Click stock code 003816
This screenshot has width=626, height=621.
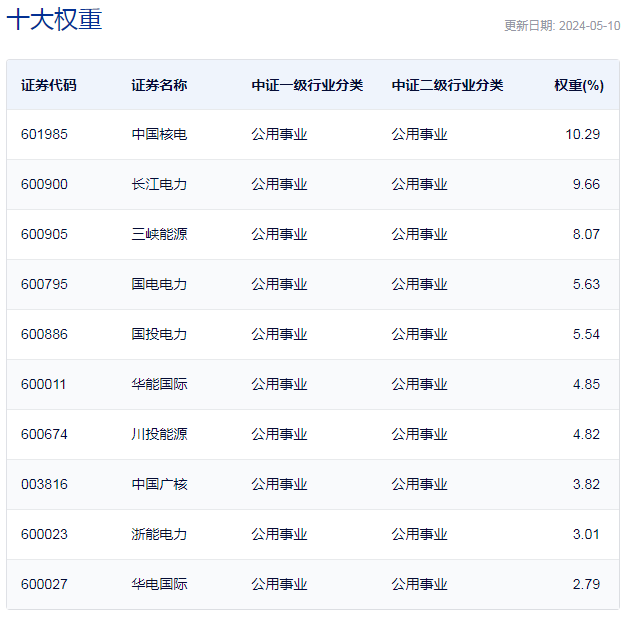pos(44,484)
